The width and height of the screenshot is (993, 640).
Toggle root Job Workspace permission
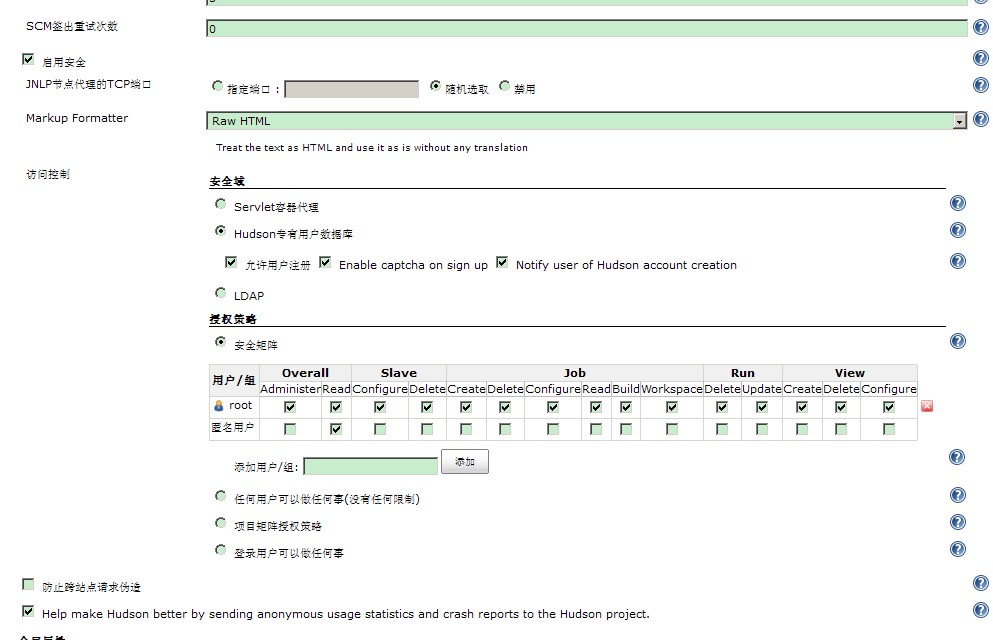click(x=672, y=407)
